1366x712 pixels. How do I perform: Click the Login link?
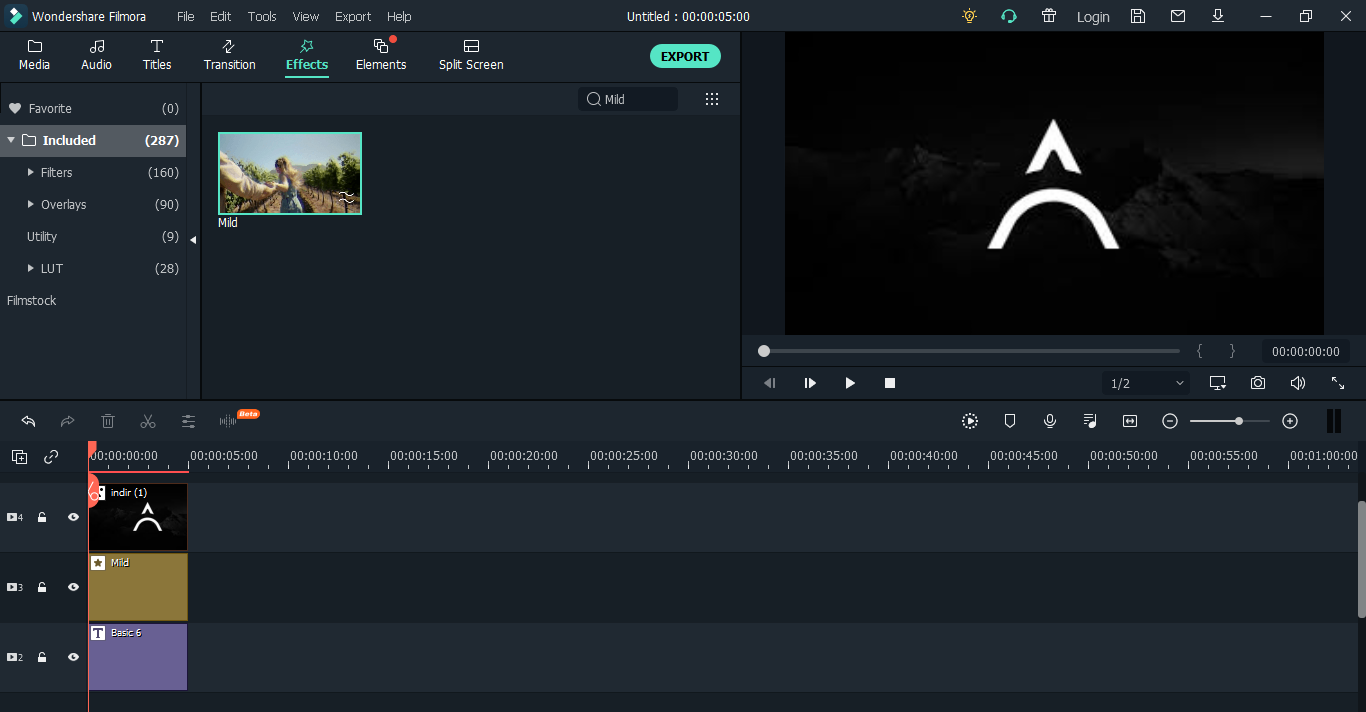(x=1093, y=17)
